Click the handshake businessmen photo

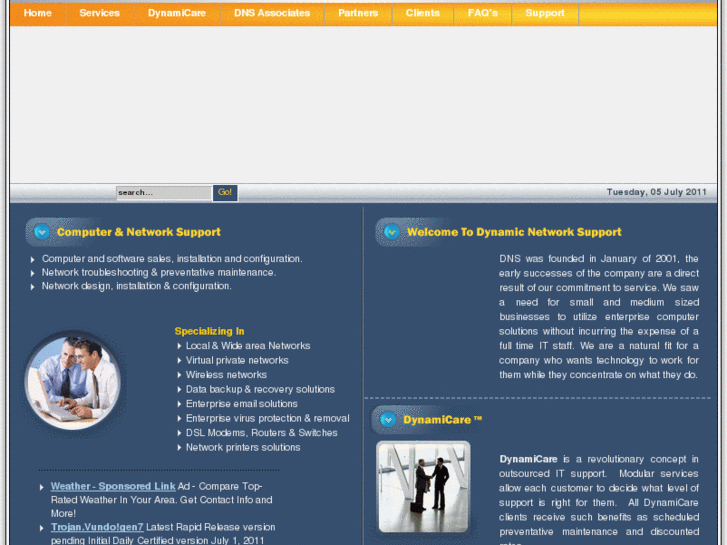pyautogui.click(x=423, y=487)
